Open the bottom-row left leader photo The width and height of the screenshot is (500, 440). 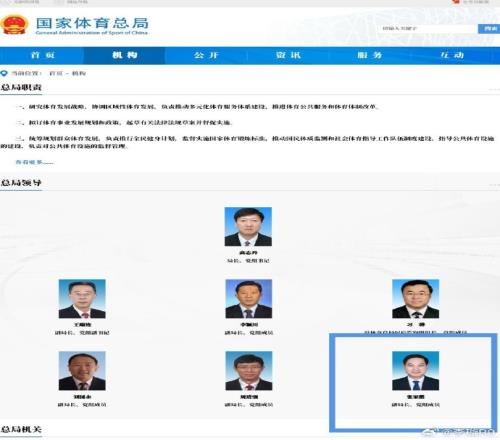[x=82, y=371]
